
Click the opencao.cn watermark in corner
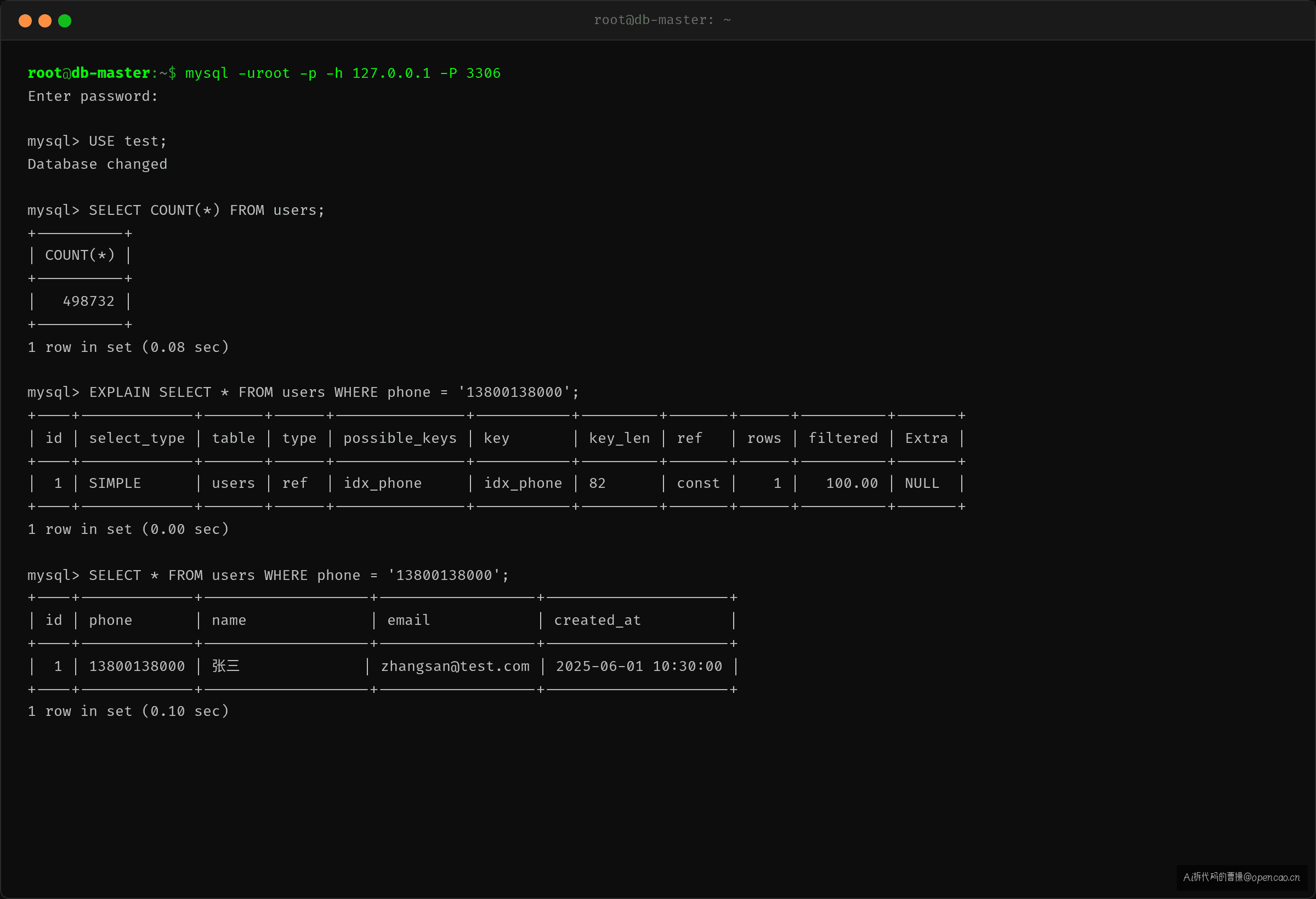tap(1241, 878)
